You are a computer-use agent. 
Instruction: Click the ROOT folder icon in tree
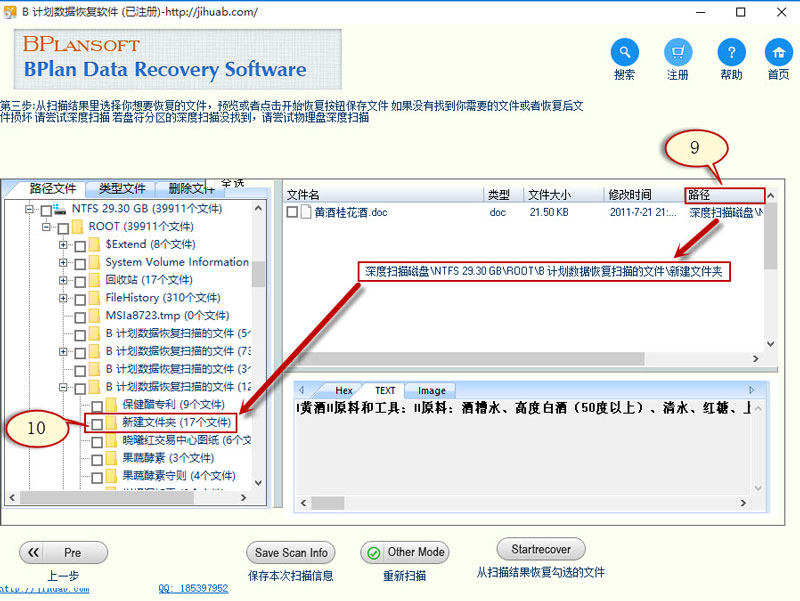point(78,227)
